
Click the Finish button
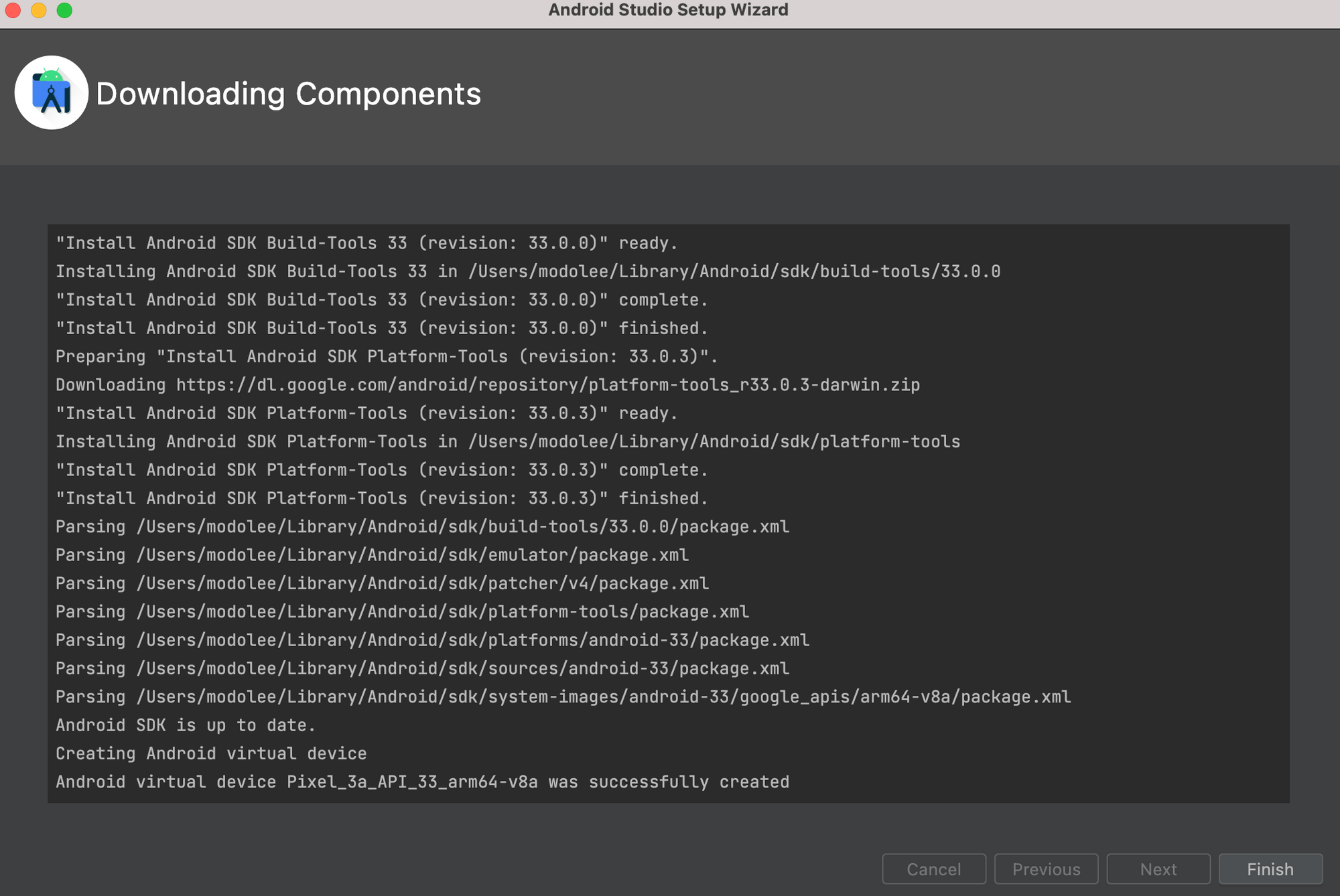pos(1270,869)
